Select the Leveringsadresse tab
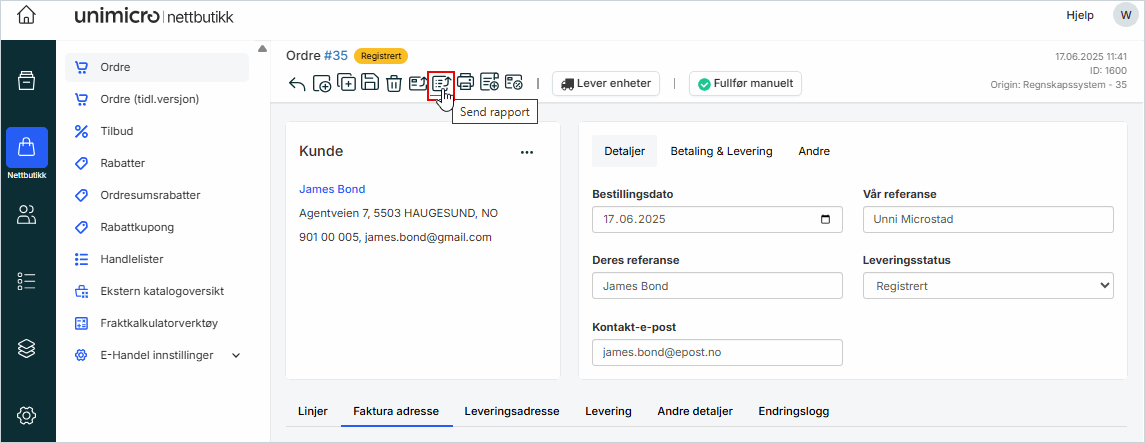This screenshot has height=443, width=1145. pos(511,411)
